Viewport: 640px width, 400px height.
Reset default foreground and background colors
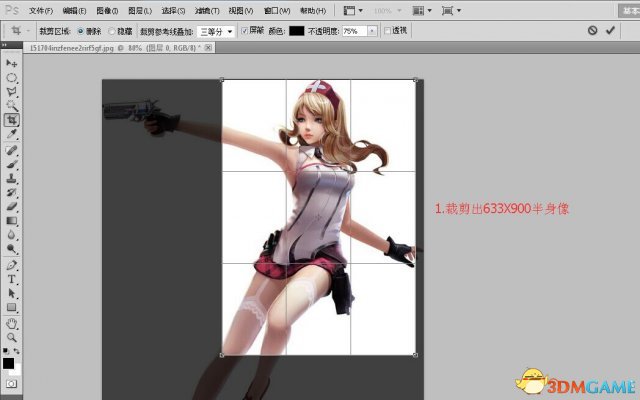pyautogui.click(x=6, y=351)
